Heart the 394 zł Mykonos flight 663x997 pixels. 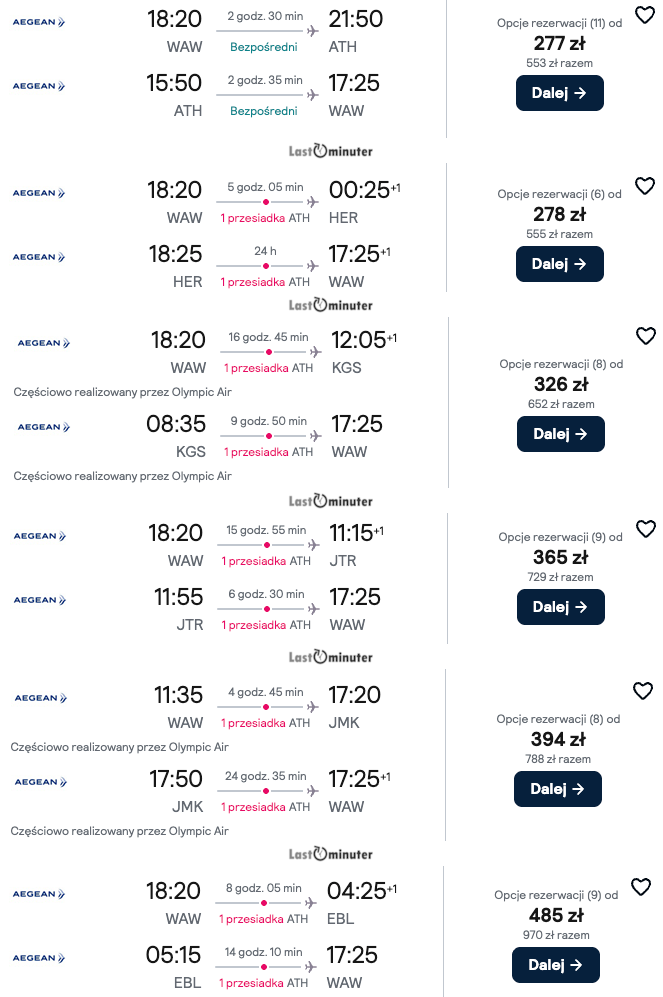643,691
